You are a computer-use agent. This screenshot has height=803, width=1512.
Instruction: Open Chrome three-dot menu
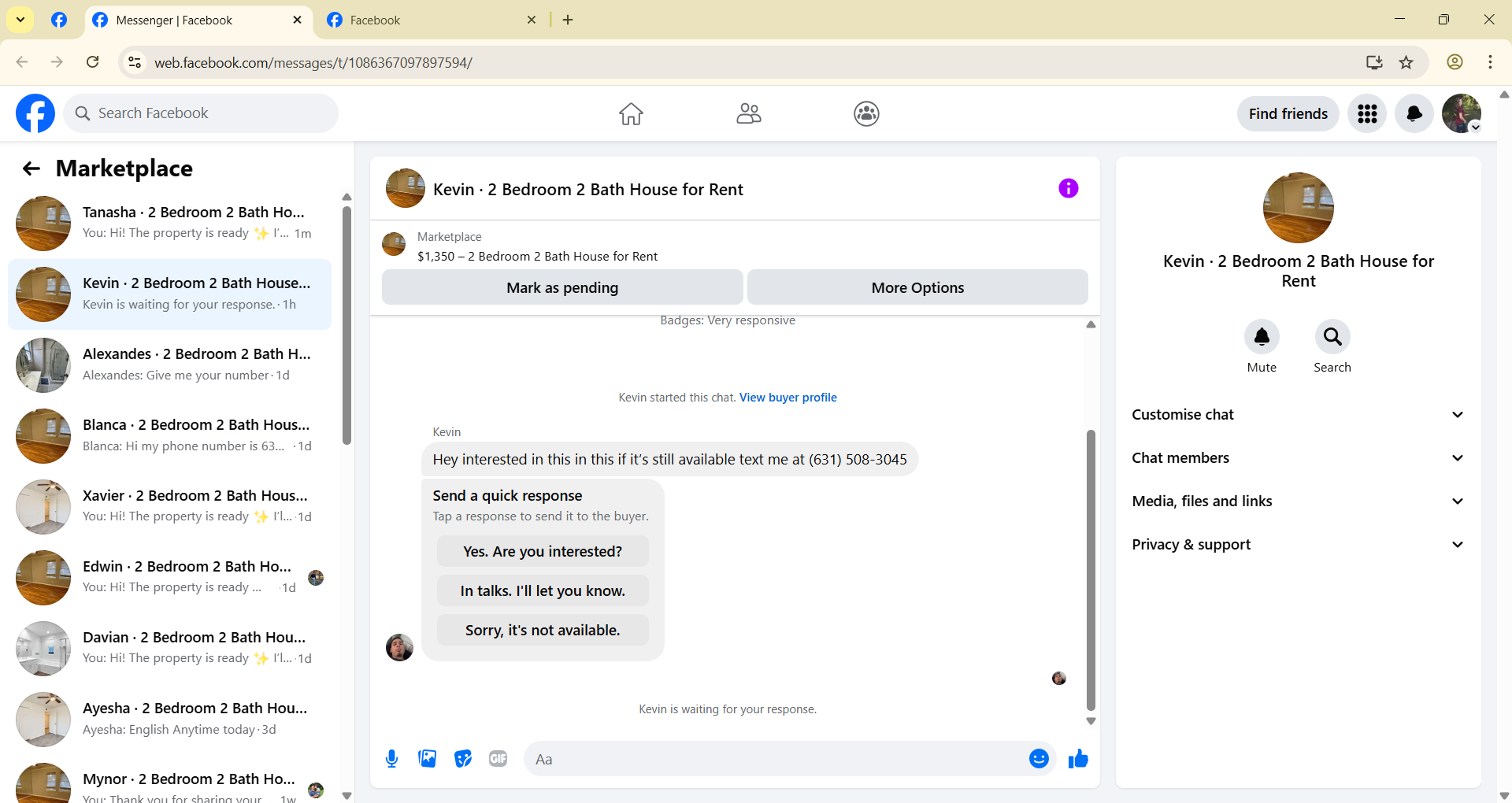1490,62
